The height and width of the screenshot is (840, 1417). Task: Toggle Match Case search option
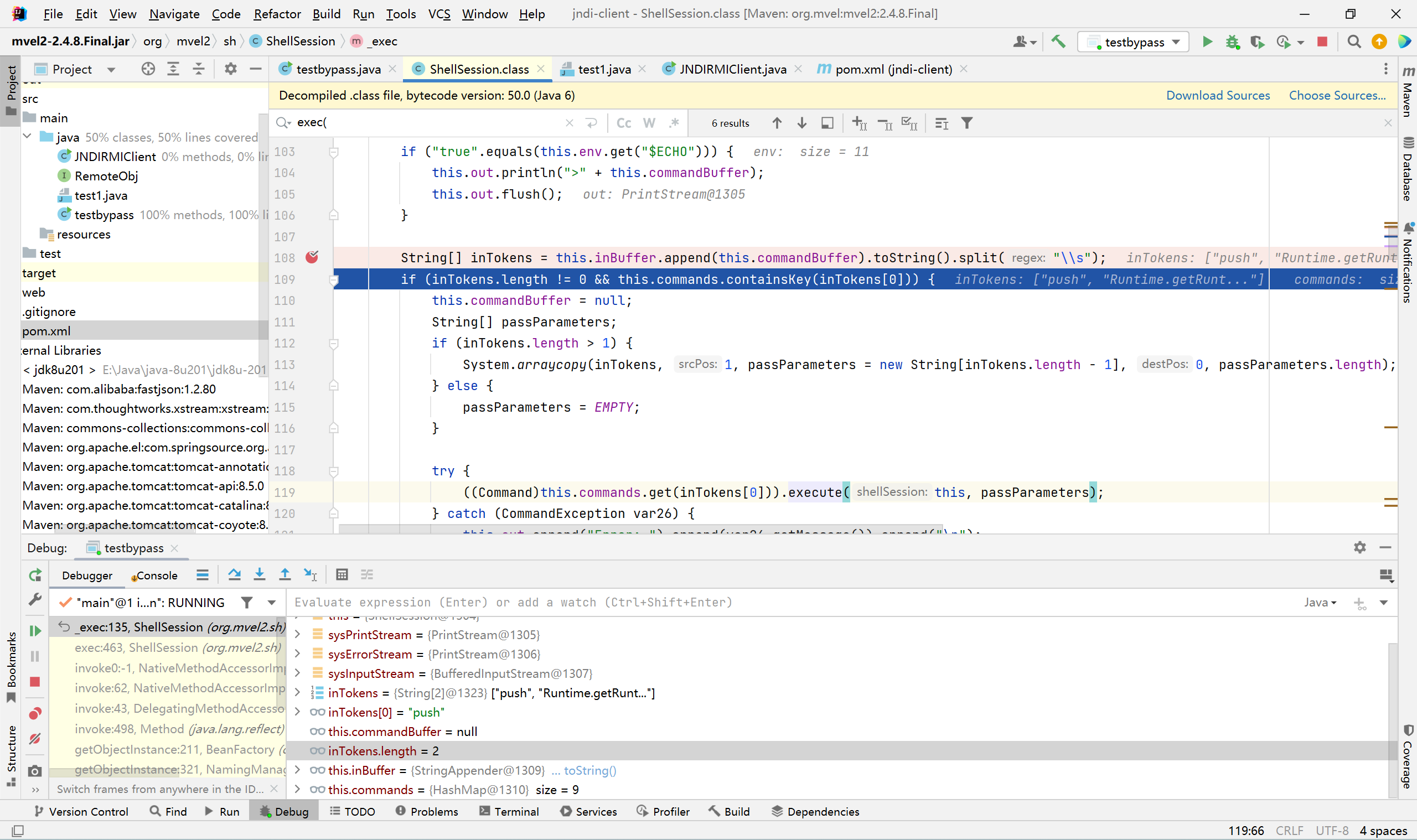pos(624,123)
